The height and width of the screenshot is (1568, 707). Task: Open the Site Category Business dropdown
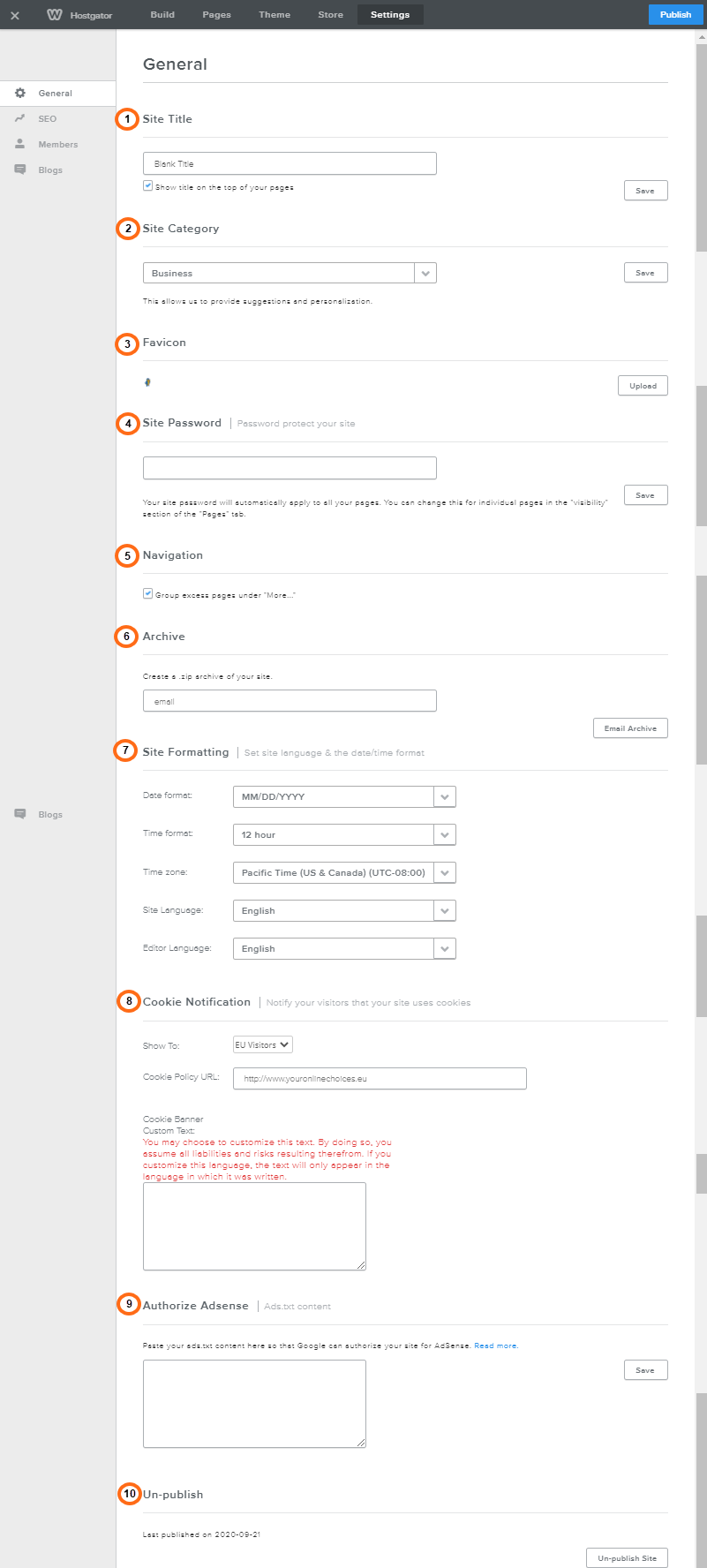coord(290,273)
